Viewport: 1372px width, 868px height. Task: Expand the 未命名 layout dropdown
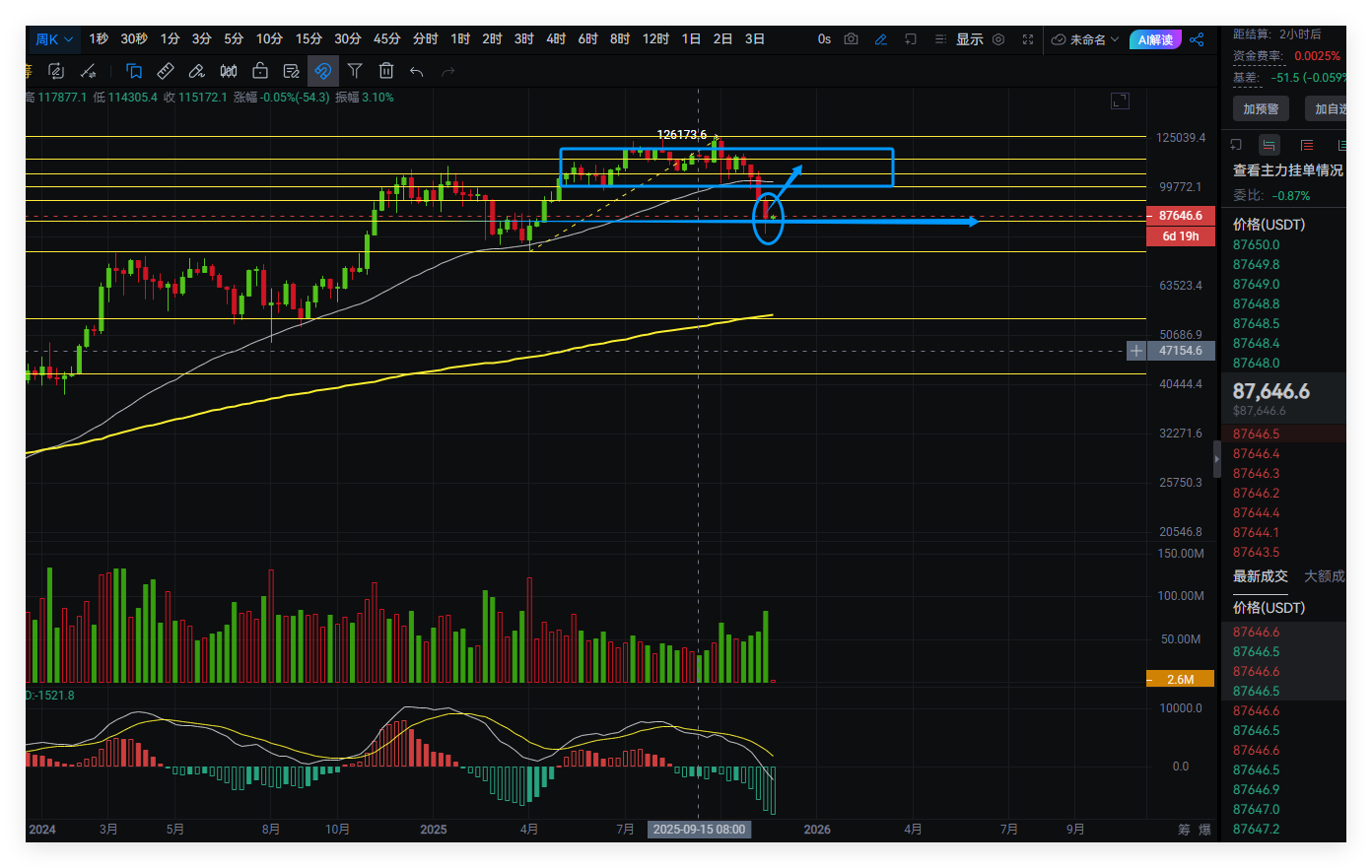tap(1085, 39)
